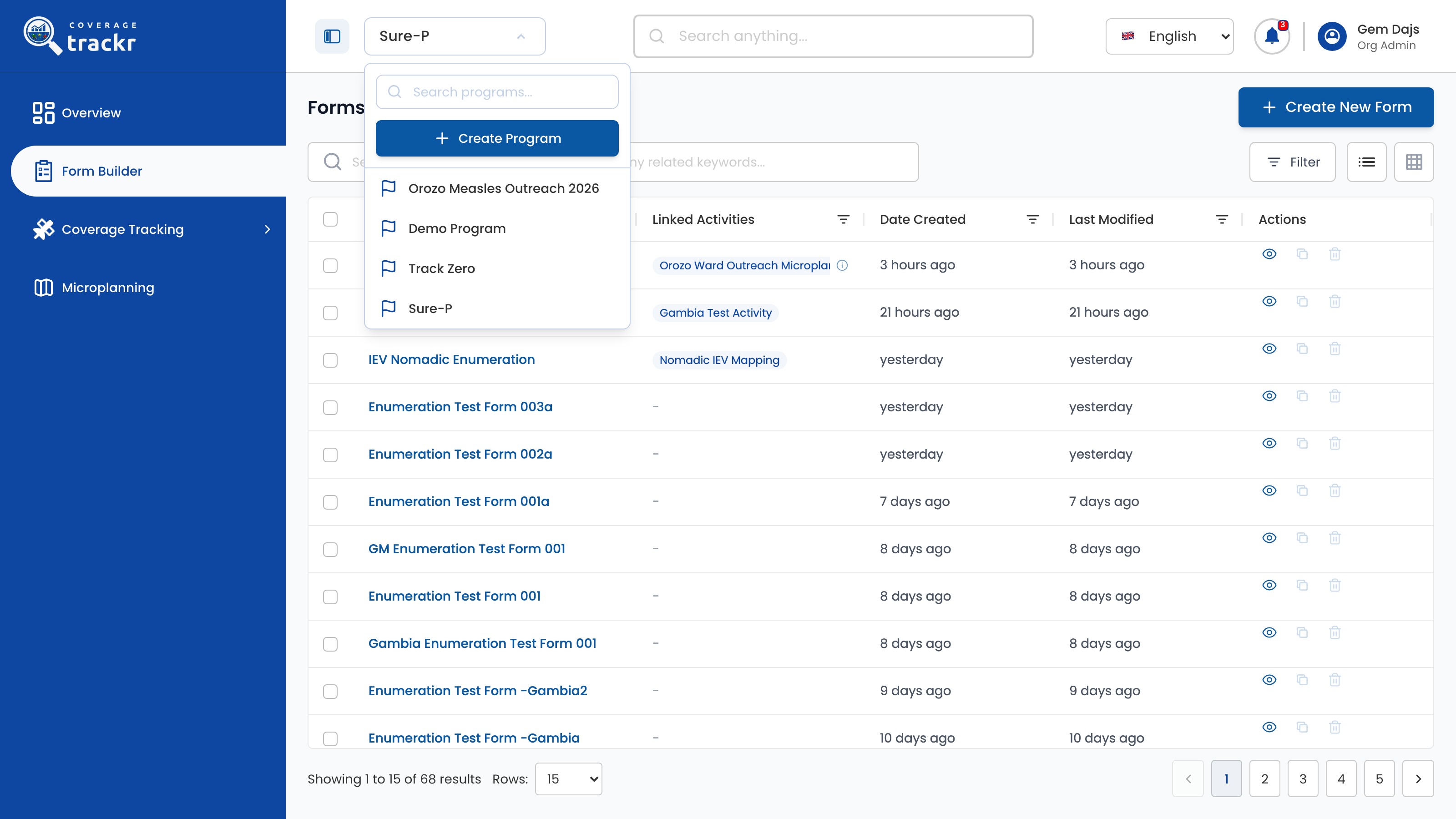View Enumeration Test Form 001a via eye icon
This screenshot has height=819, width=1456.
pyautogui.click(x=1269, y=490)
